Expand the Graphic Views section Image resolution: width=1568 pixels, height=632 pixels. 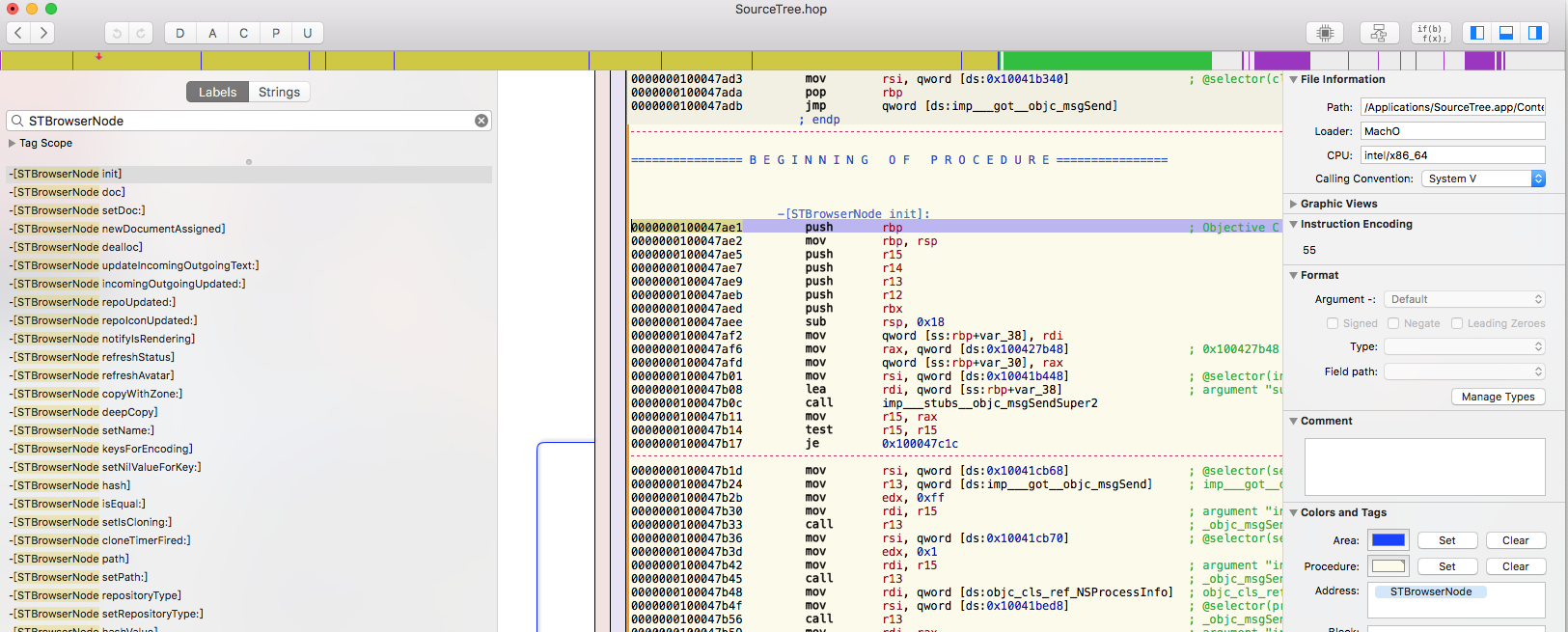click(1294, 204)
